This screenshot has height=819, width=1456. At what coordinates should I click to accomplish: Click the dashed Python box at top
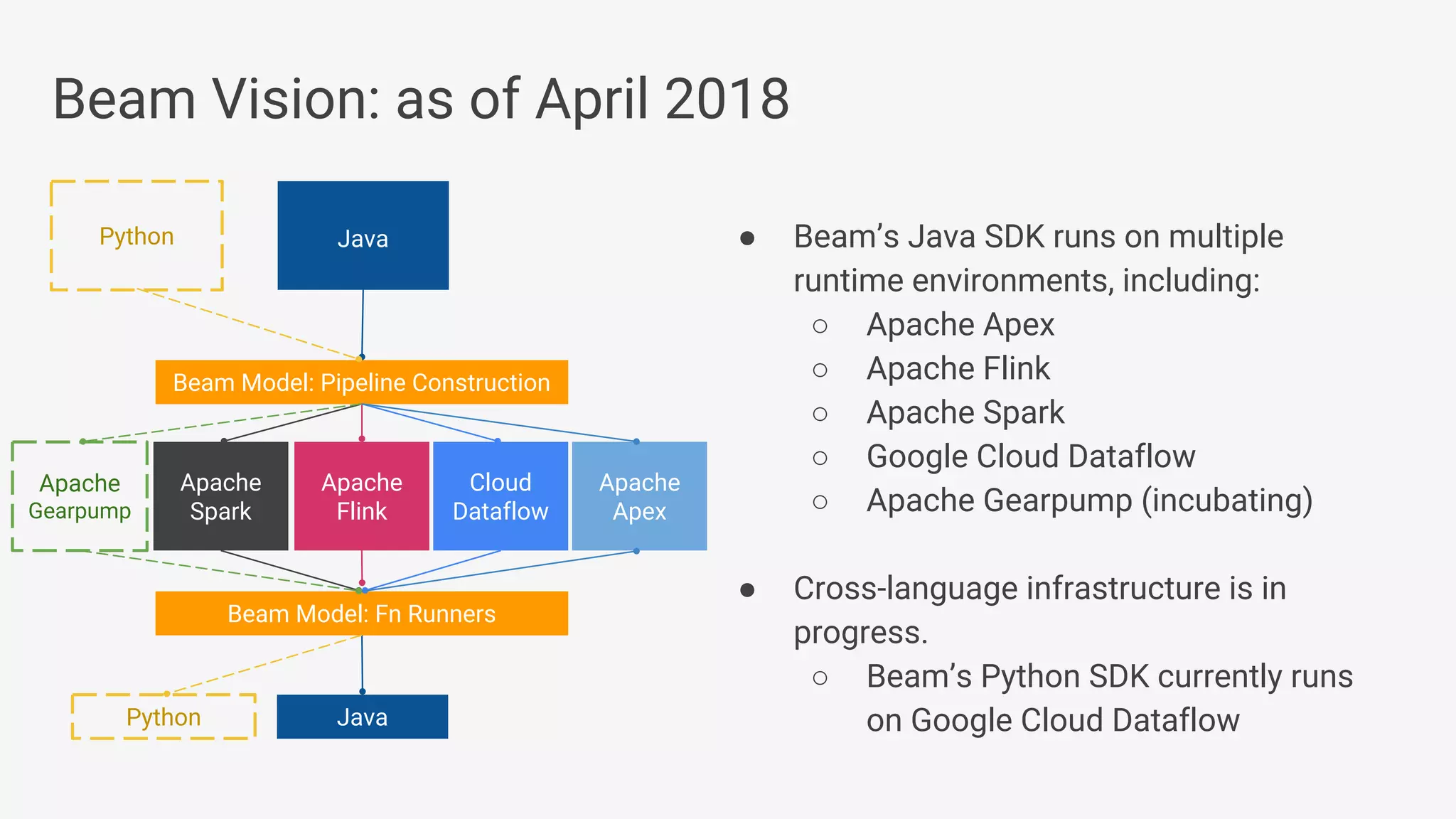(x=136, y=236)
